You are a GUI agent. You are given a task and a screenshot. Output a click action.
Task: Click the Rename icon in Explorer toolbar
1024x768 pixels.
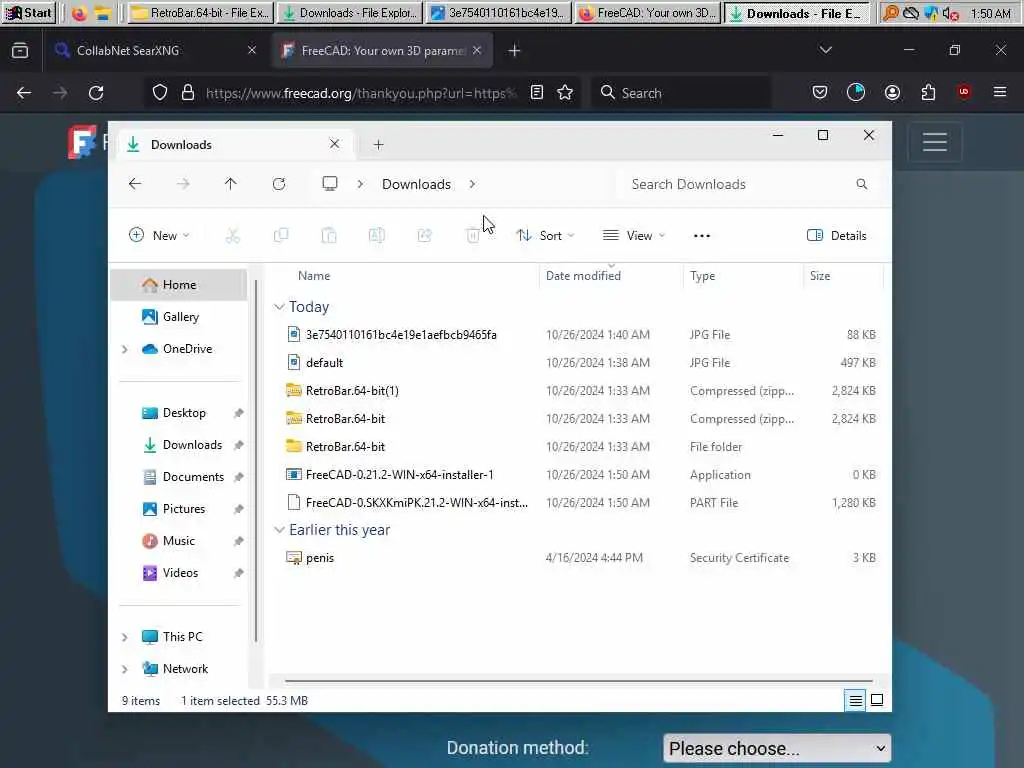coord(377,236)
